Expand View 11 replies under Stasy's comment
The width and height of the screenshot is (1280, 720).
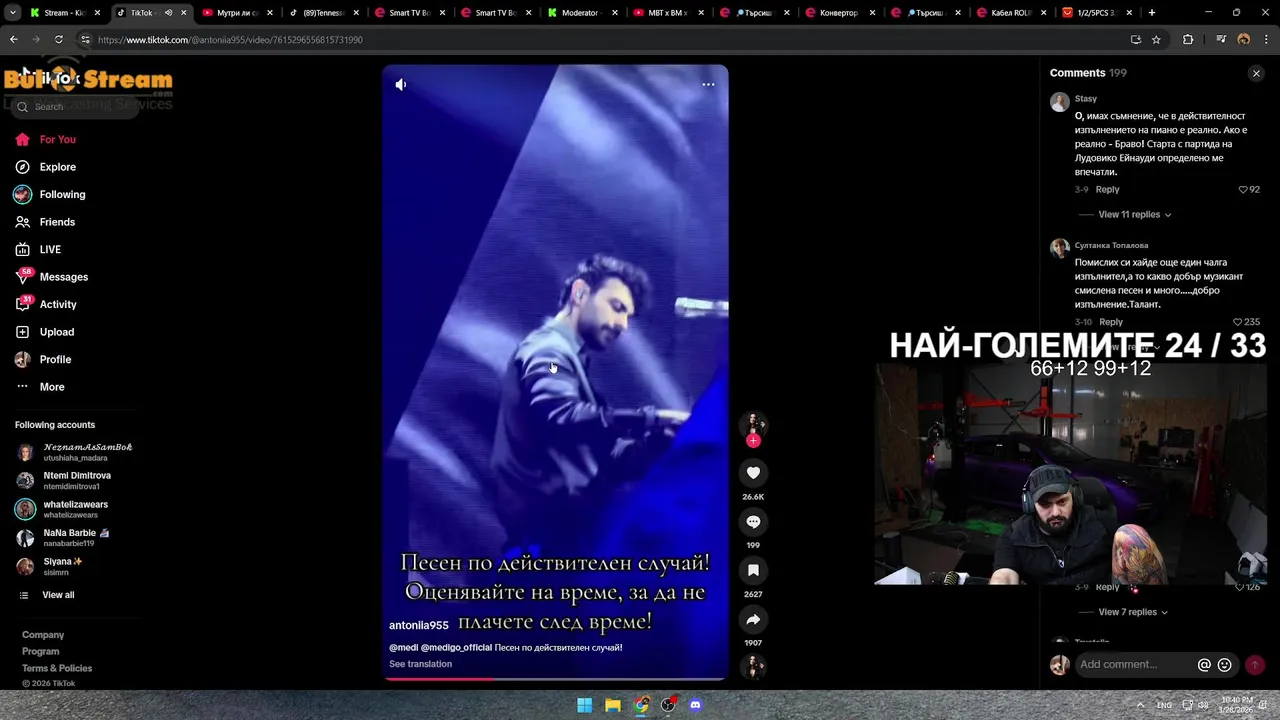point(1134,215)
